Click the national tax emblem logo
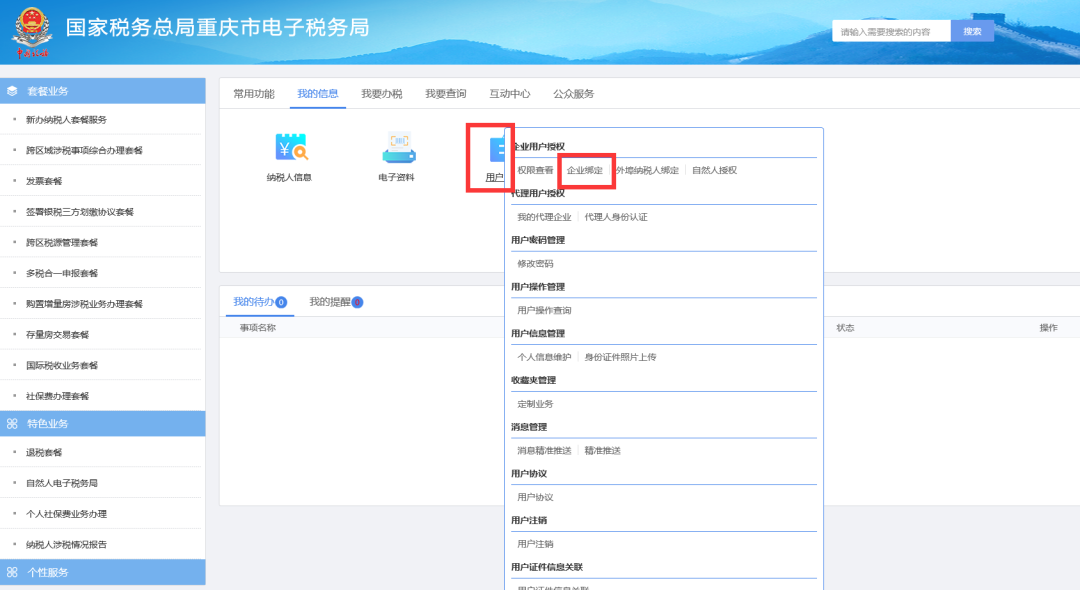 31,30
